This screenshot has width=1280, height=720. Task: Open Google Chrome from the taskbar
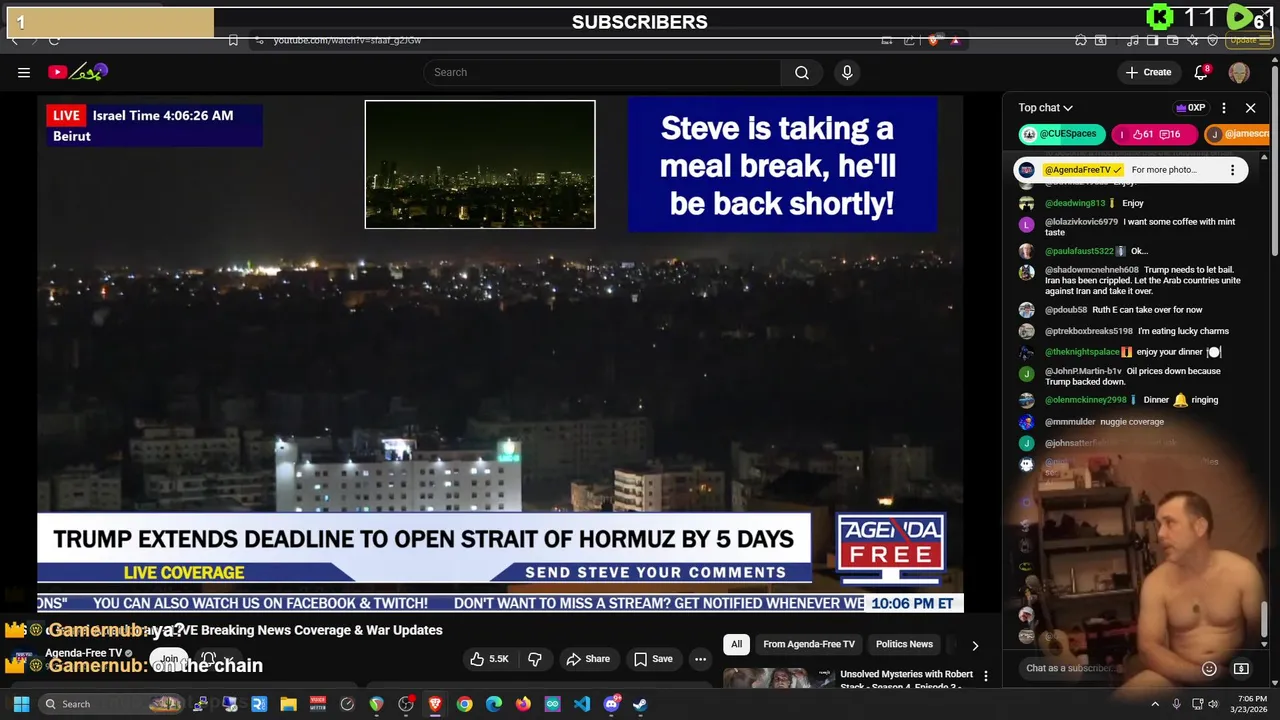pos(464,704)
